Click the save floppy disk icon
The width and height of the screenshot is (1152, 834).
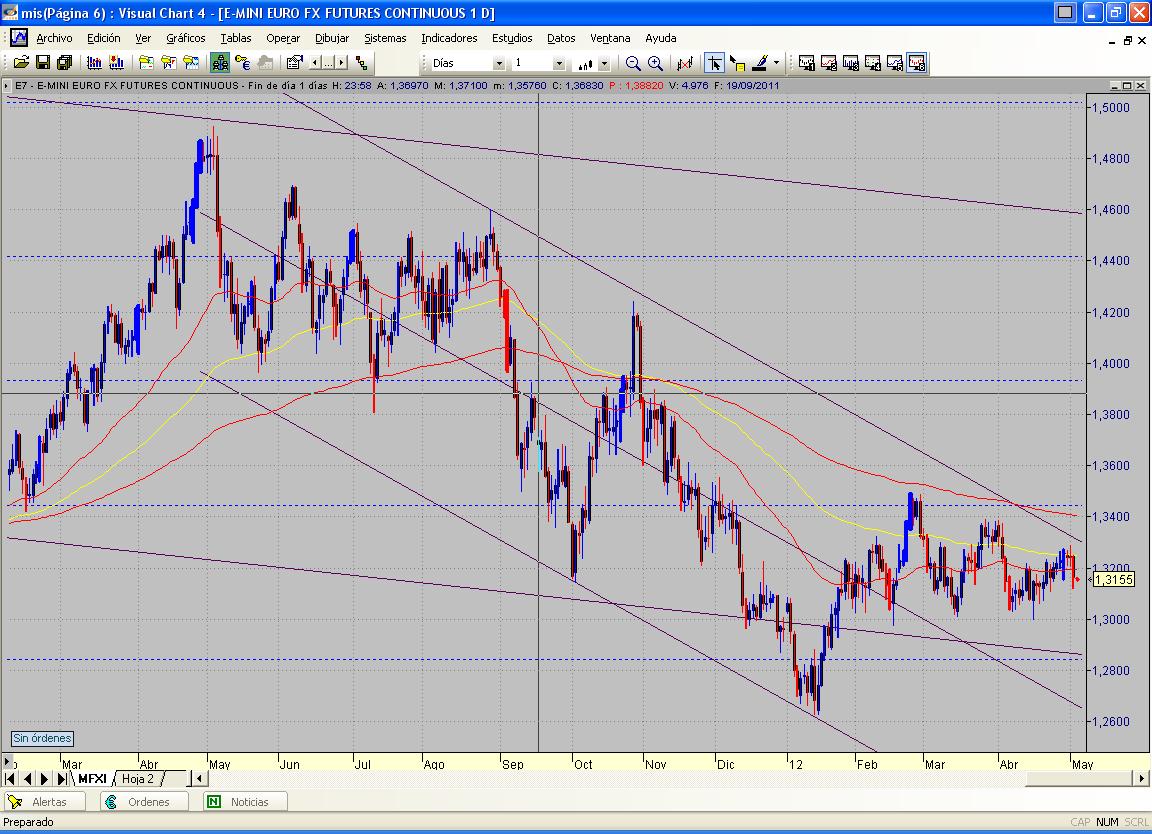[x=44, y=63]
